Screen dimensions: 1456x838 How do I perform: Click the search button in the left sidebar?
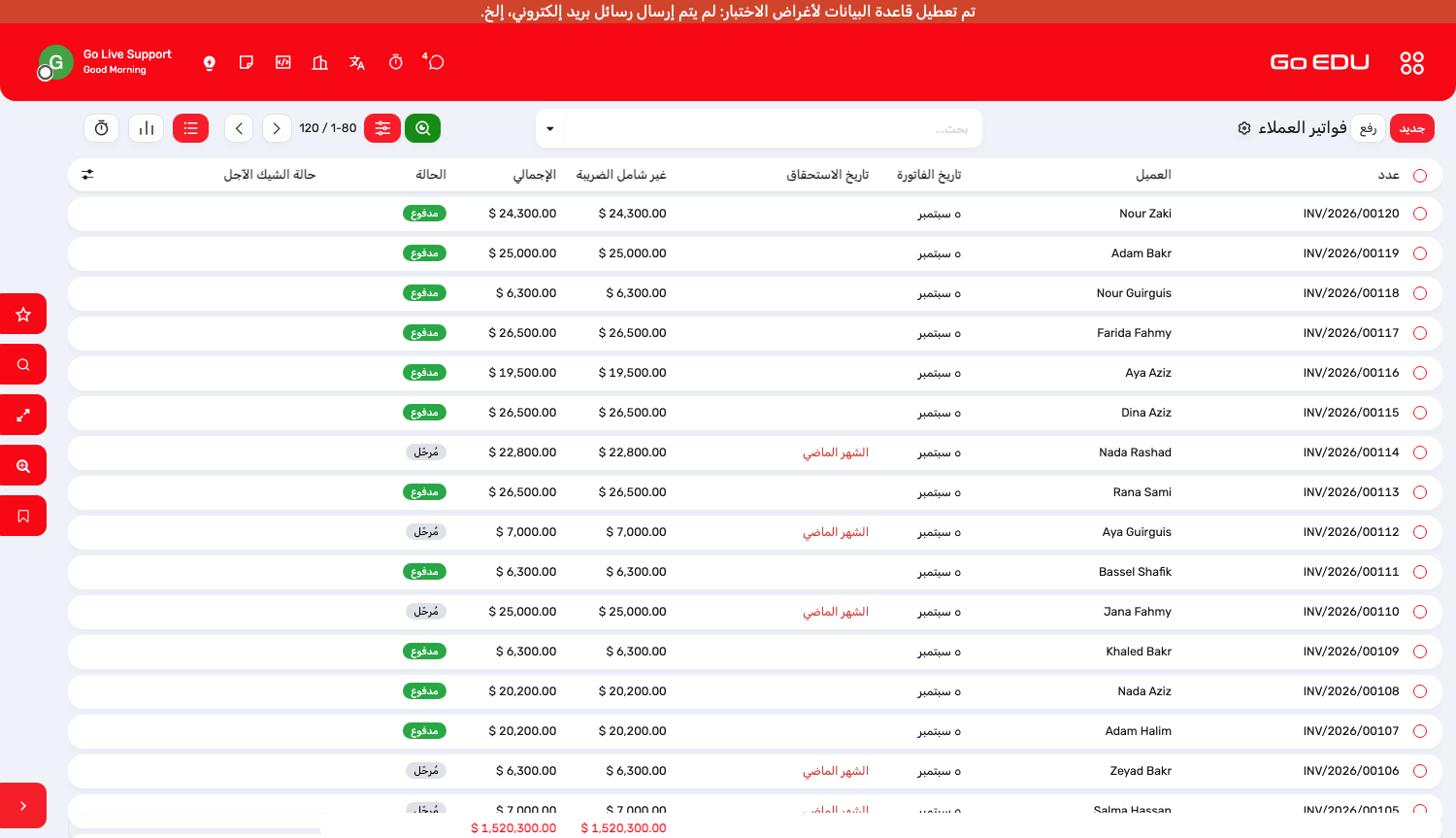pos(23,365)
